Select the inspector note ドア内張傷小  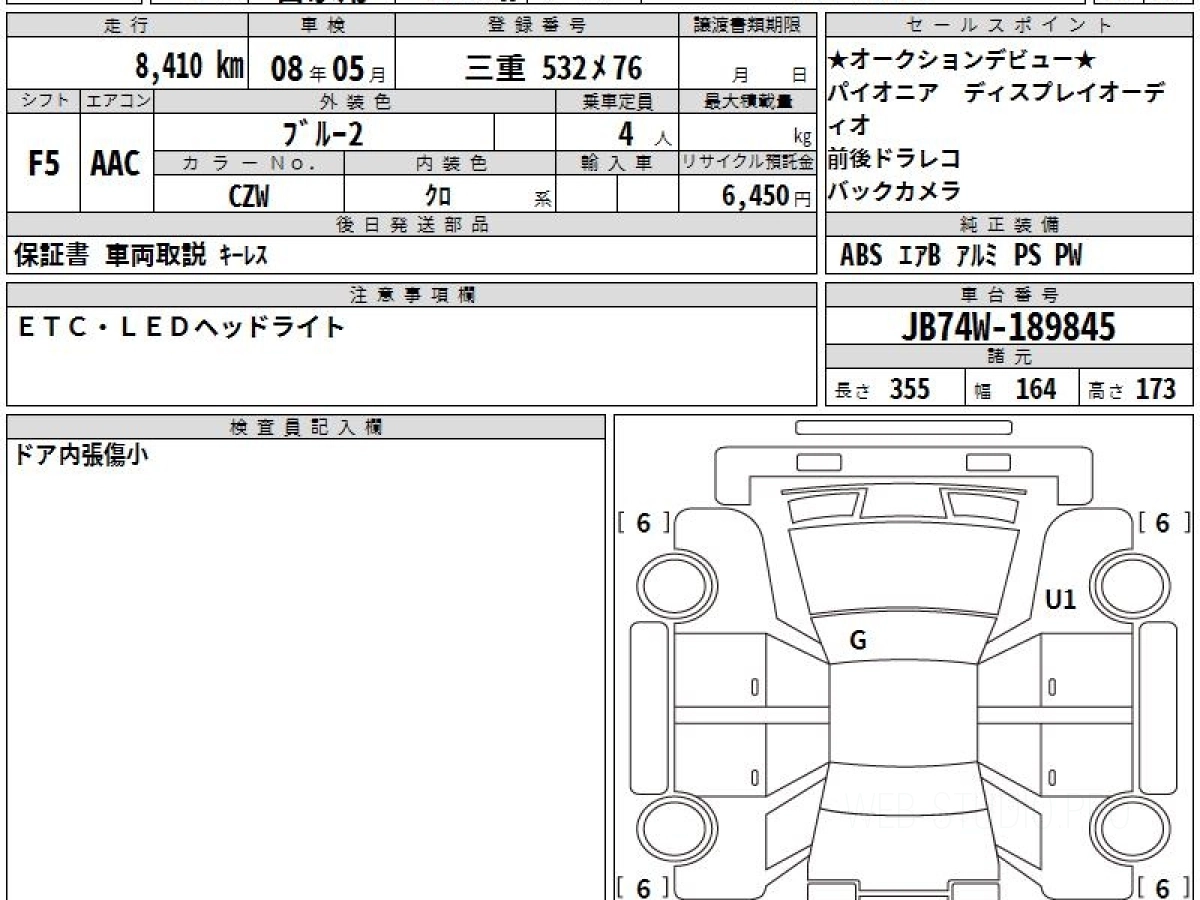coord(81,456)
